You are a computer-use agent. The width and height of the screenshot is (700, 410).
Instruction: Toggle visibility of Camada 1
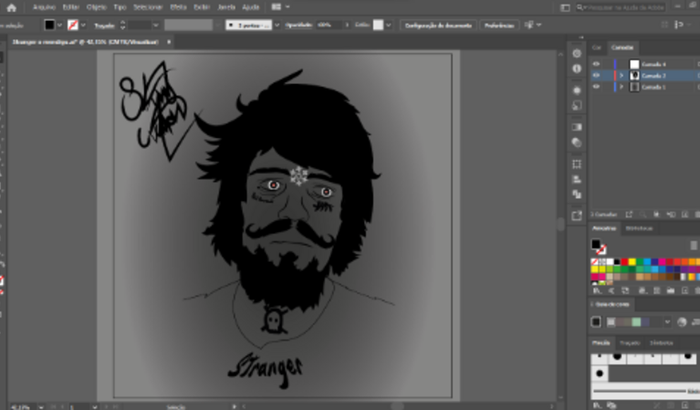pyautogui.click(x=596, y=87)
